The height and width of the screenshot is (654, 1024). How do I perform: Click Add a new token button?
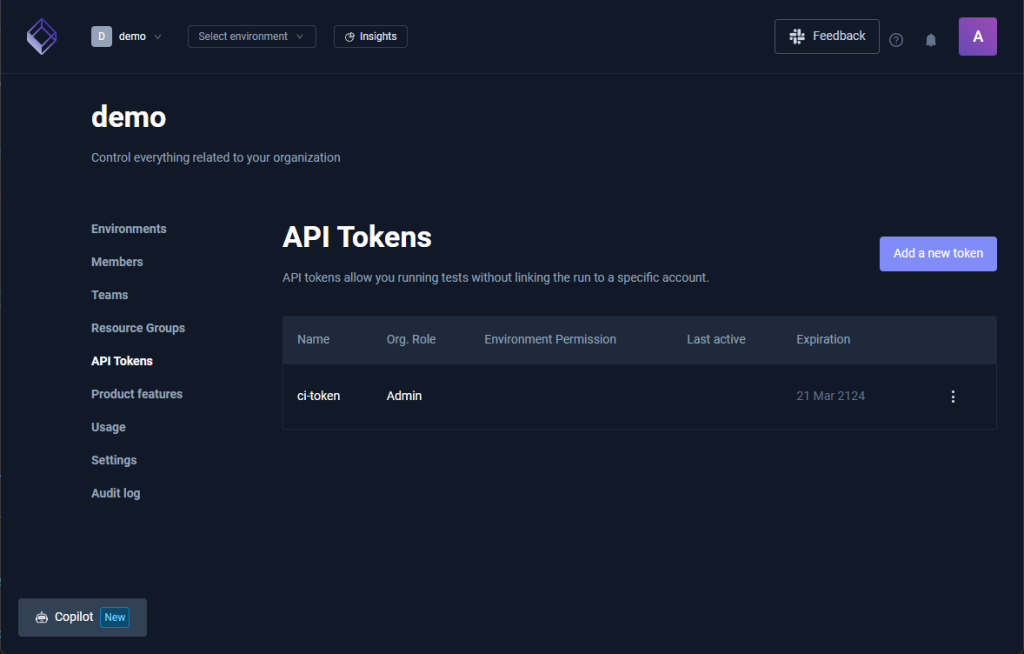click(x=937, y=253)
